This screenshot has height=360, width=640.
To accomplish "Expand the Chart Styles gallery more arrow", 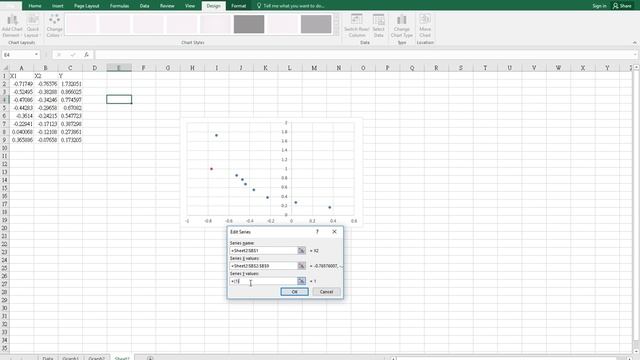I will coord(336,33).
